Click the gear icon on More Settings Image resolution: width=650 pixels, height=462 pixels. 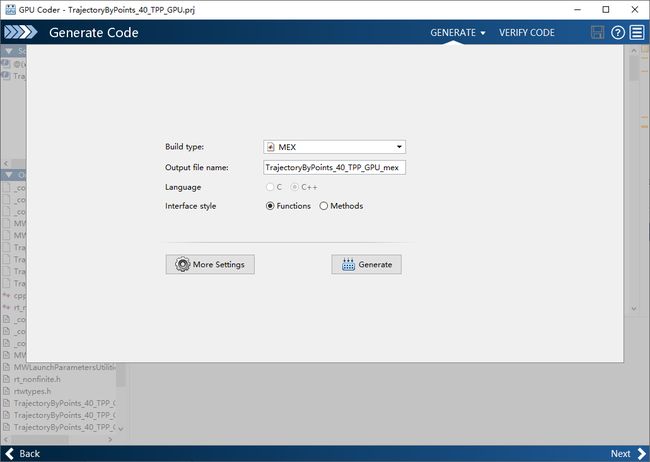coord(182,264)
